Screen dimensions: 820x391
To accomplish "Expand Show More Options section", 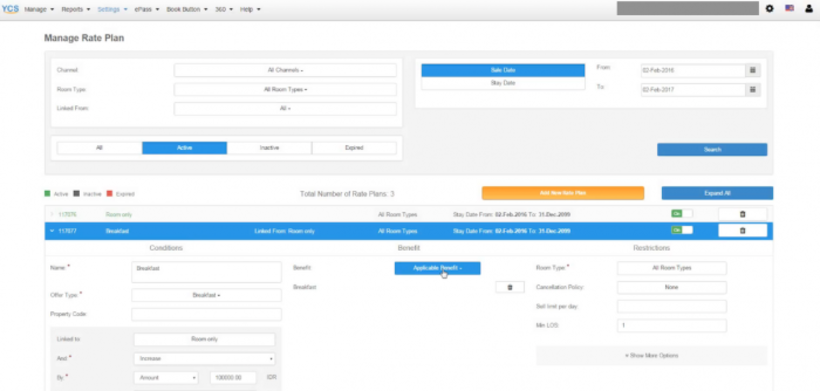I will 651,355.
